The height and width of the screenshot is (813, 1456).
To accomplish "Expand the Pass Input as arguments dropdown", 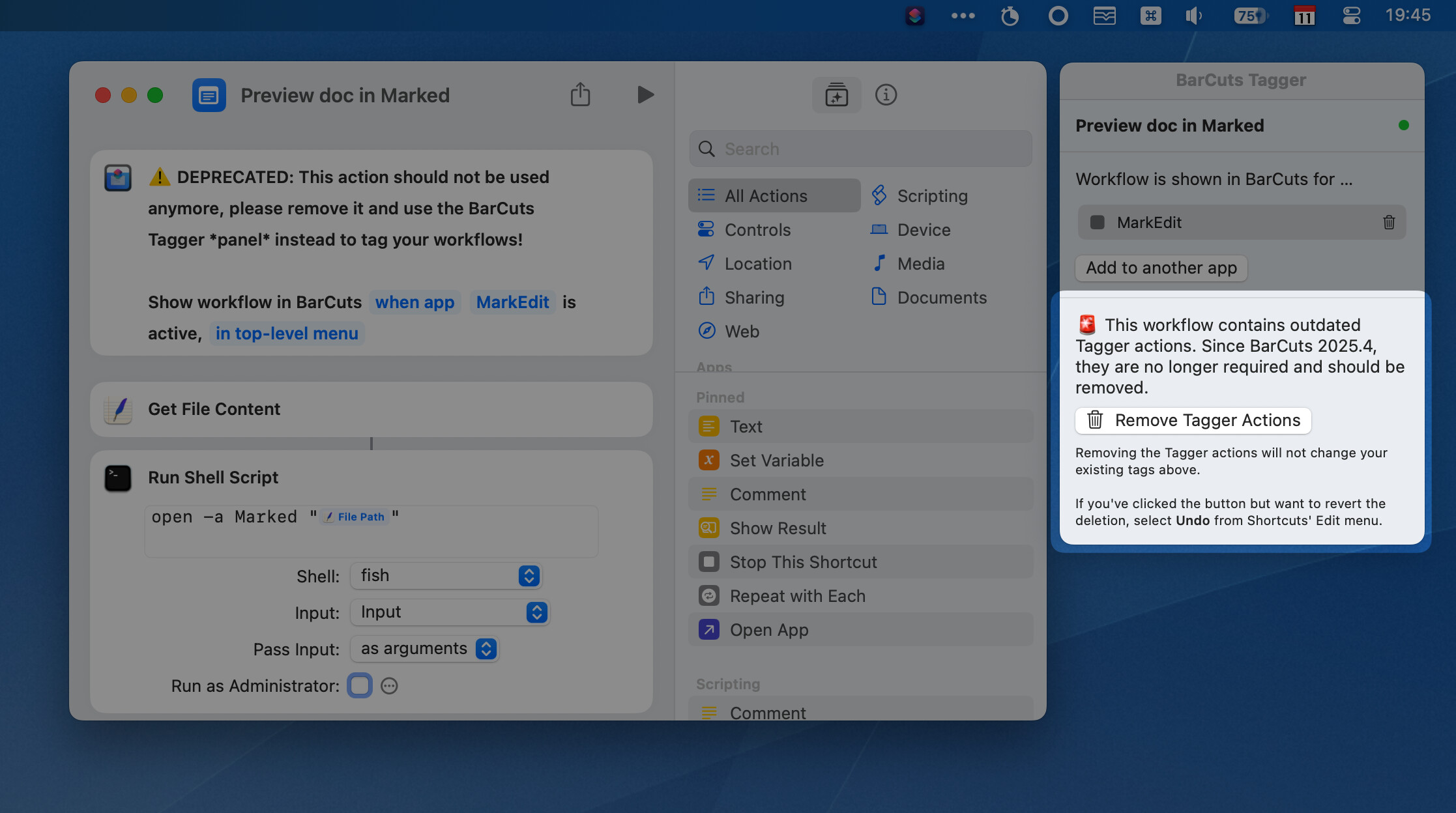I will tap(425, 649).
